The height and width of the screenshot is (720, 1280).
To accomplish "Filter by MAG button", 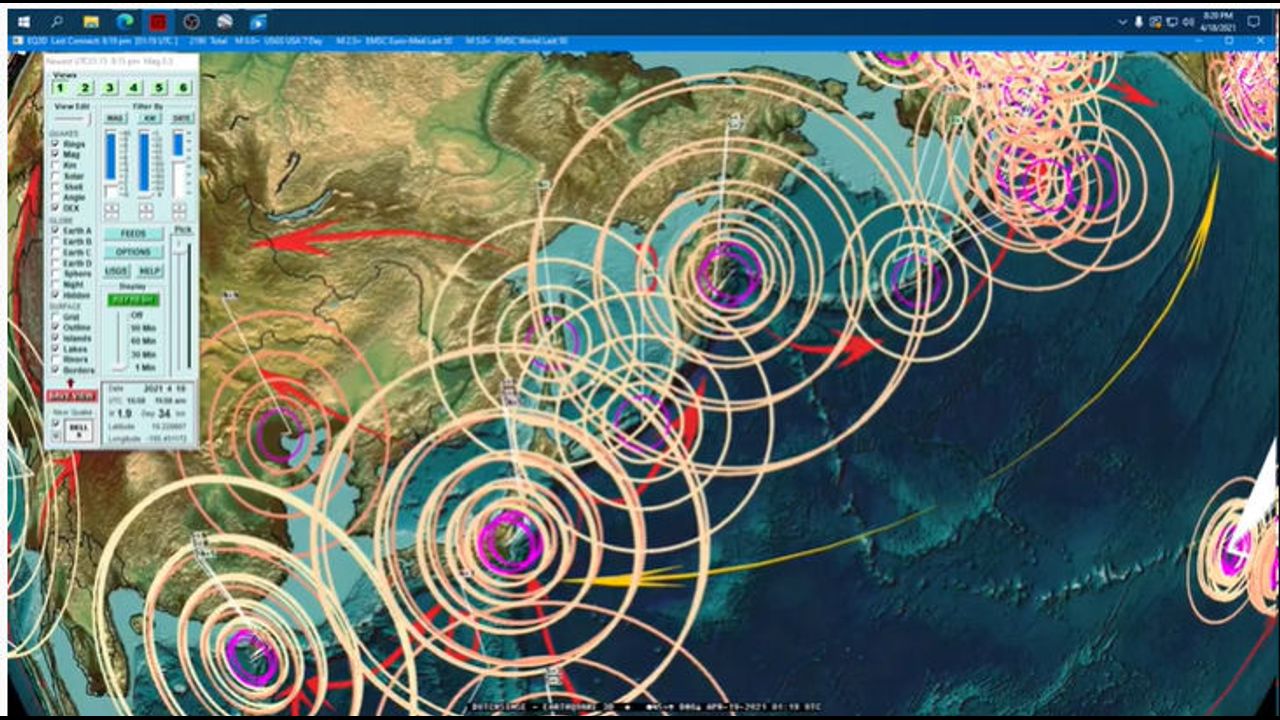I will 116,118.
